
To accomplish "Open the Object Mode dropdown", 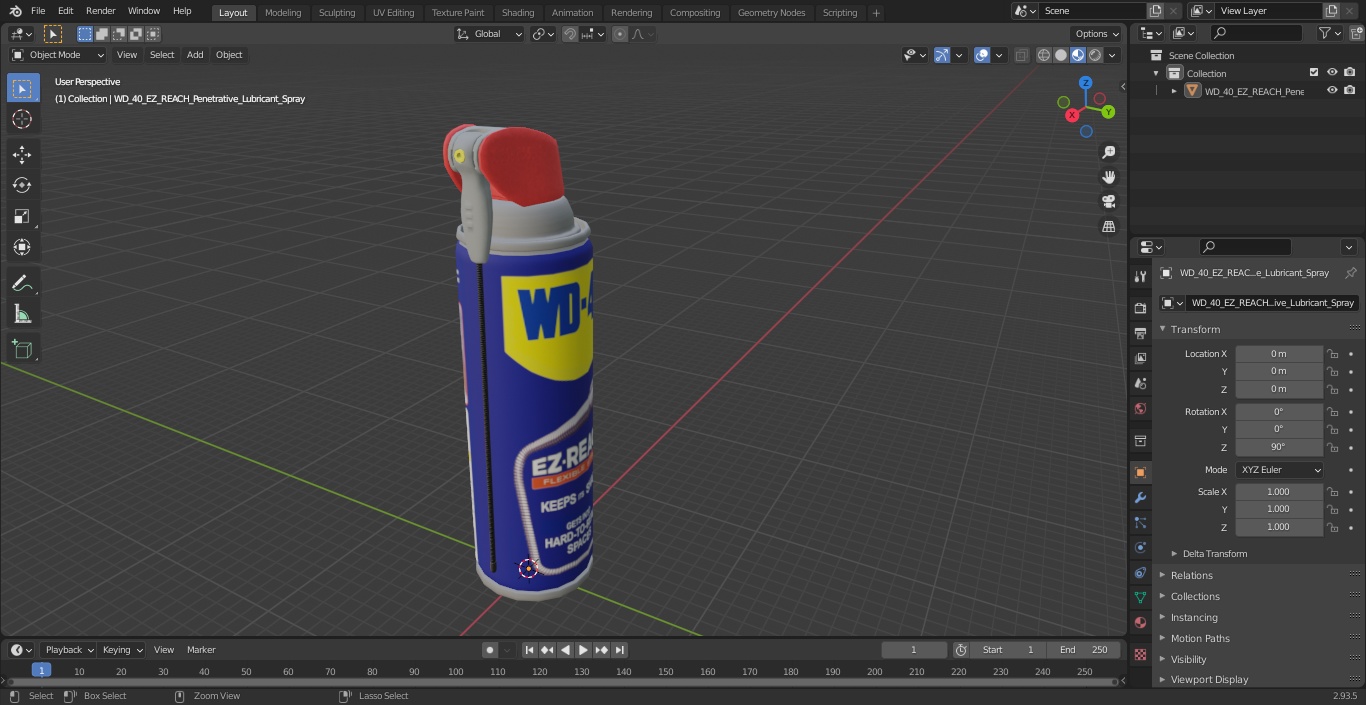I will [58, 55].
